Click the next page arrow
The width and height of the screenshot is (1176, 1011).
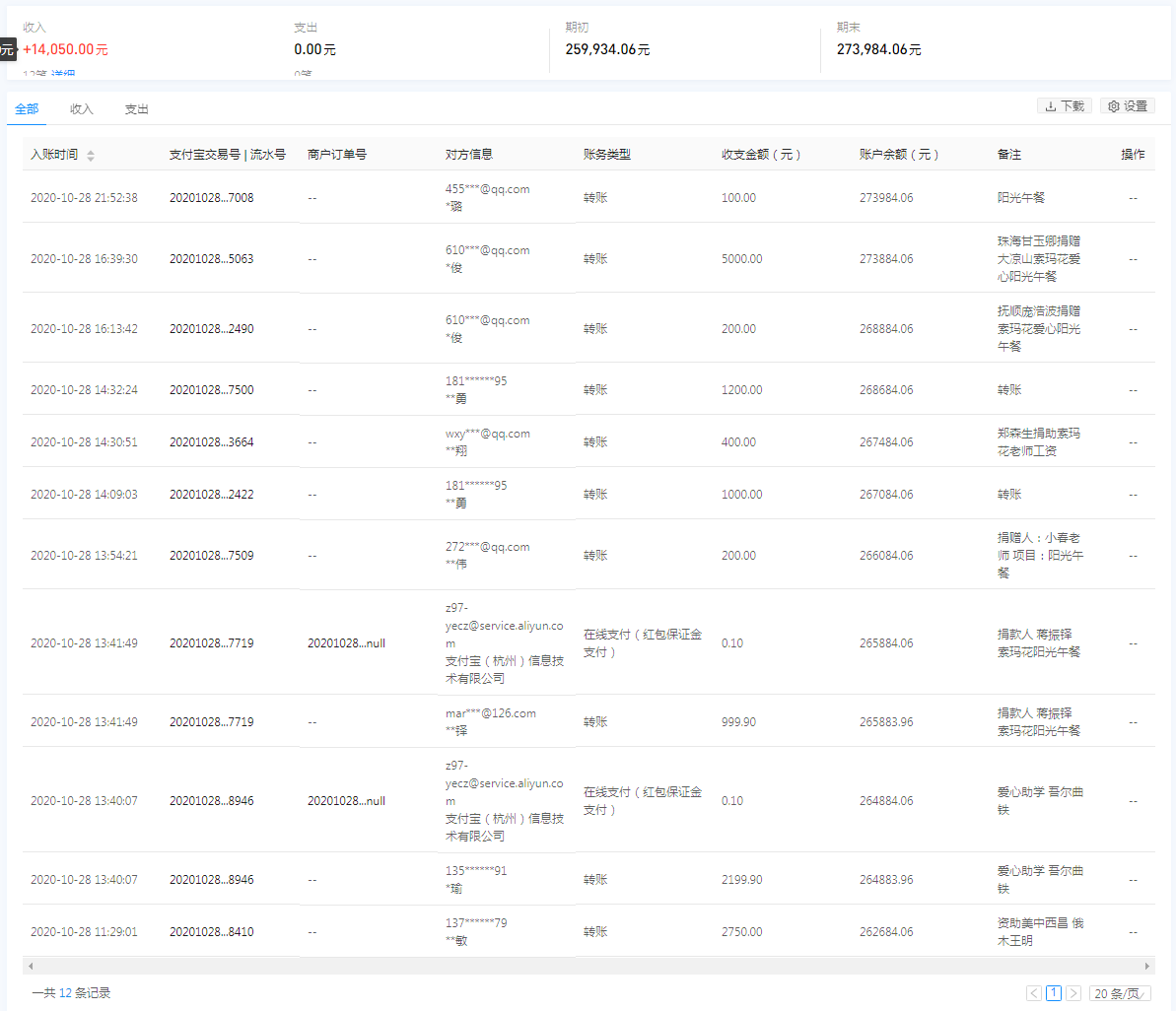(1073, 993)
